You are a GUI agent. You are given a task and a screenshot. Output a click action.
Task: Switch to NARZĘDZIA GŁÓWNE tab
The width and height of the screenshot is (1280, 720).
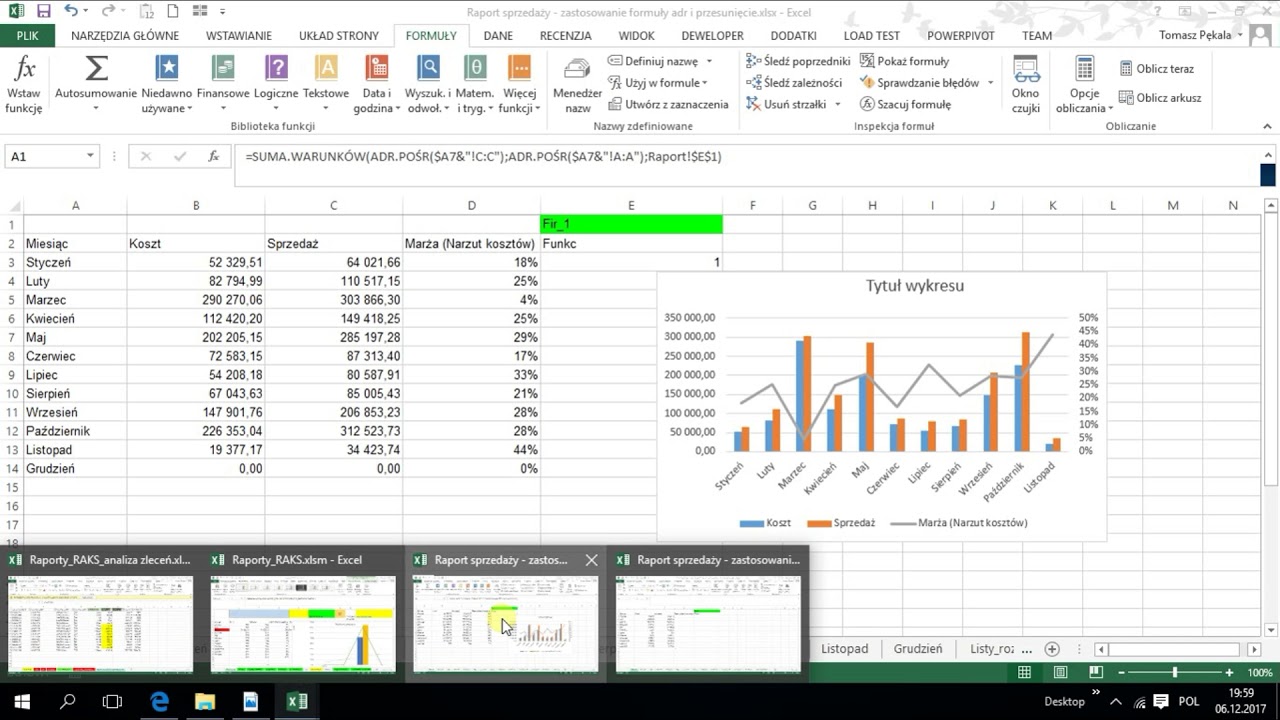click(125, 36)
